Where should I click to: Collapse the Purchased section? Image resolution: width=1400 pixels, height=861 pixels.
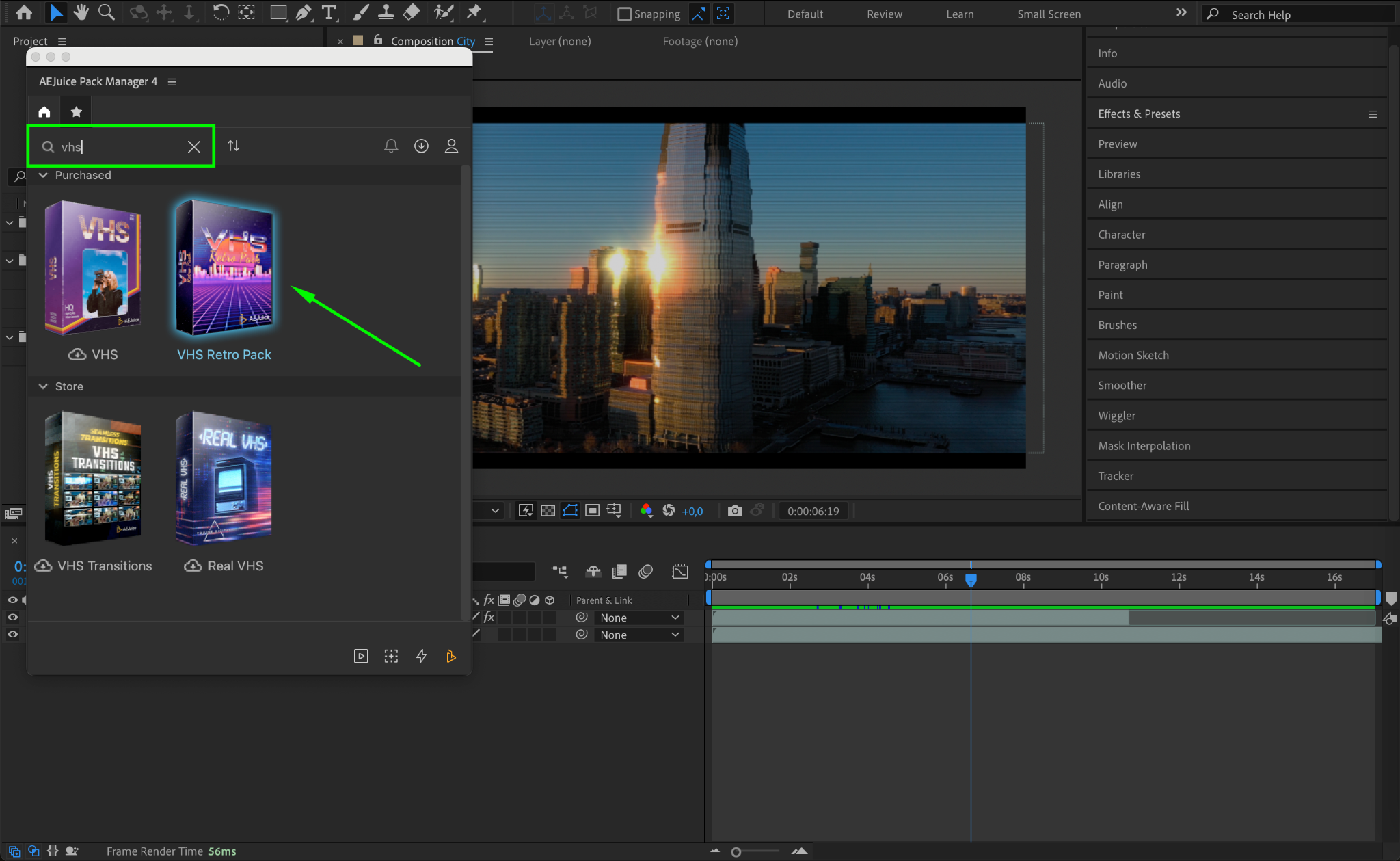click(43, 175)
